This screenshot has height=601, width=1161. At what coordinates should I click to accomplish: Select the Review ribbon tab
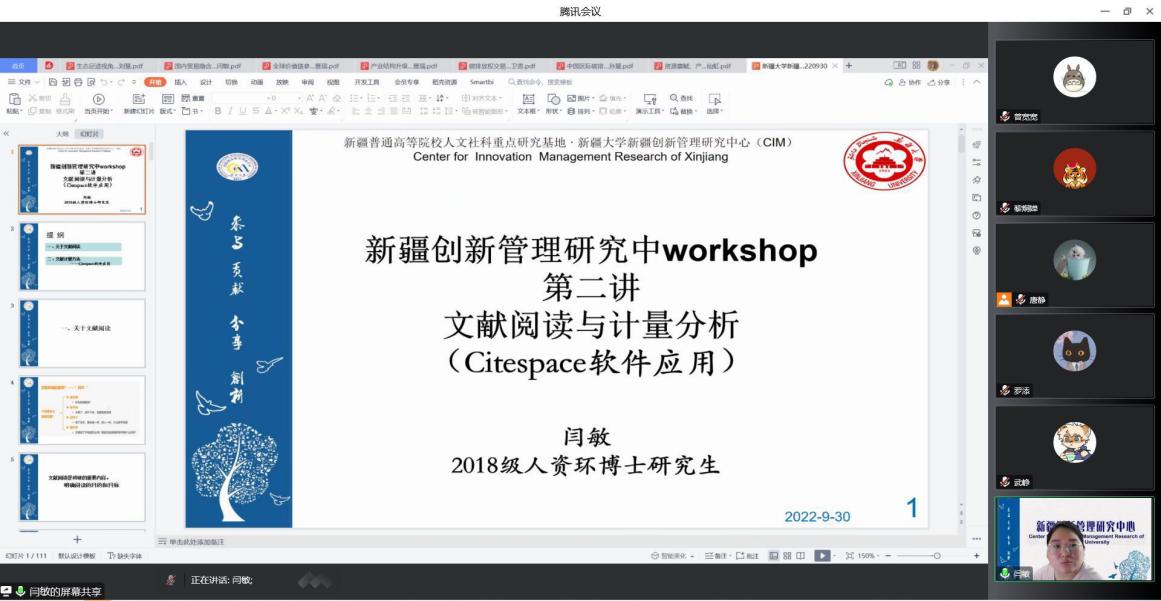[x=307, y=82]
